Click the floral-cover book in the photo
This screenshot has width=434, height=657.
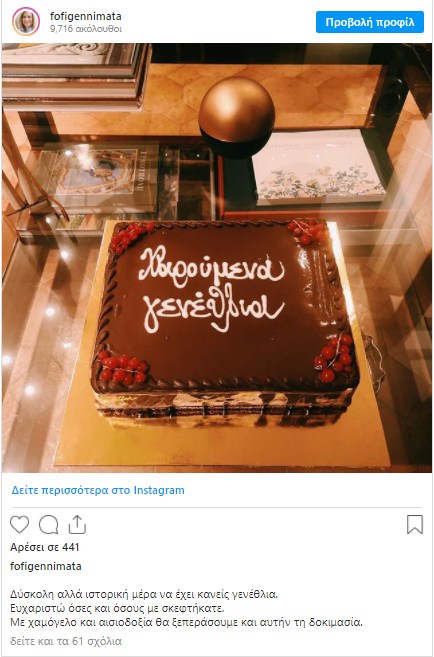click(318, 168)
